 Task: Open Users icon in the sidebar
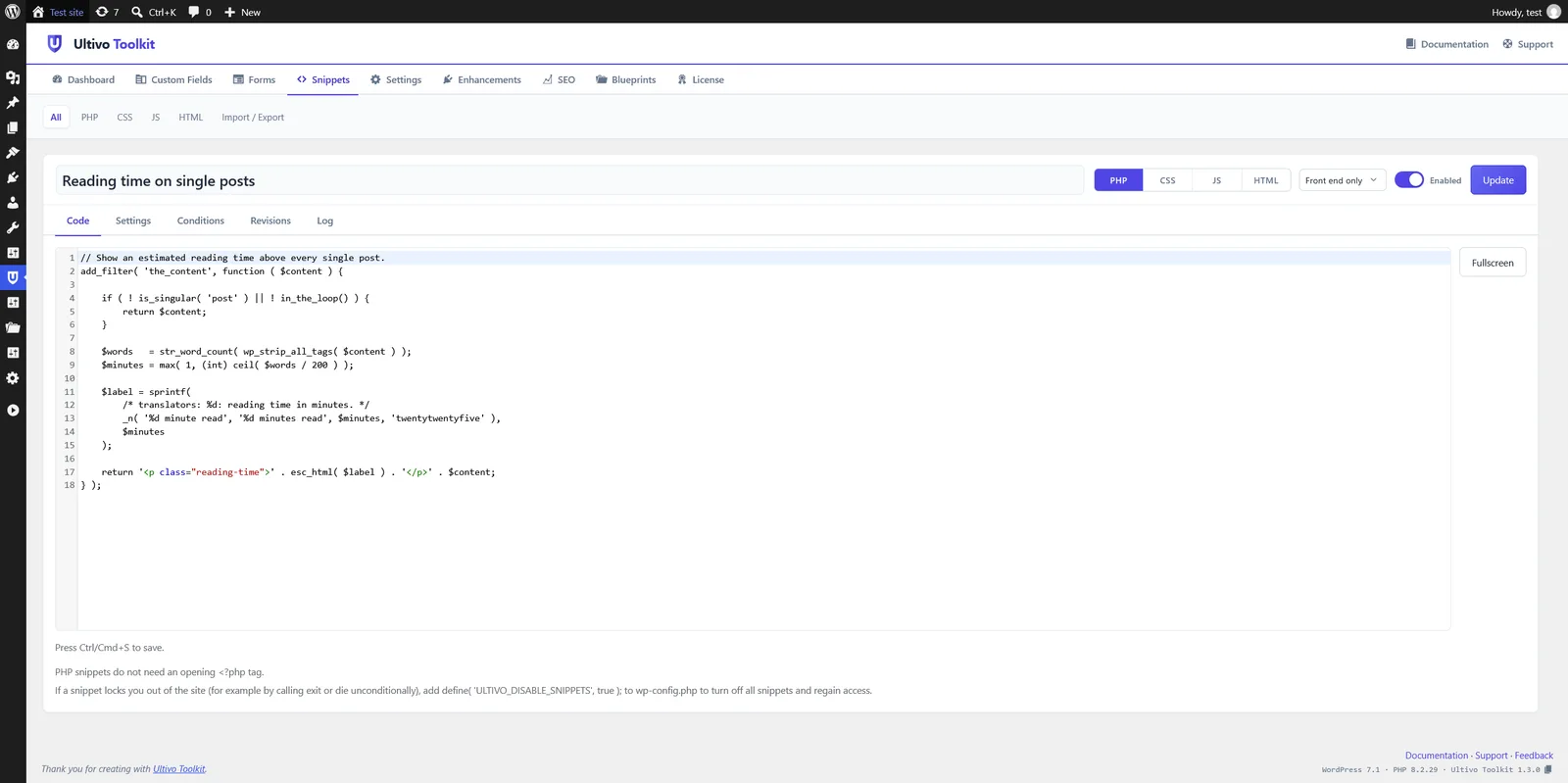click(13, 203)
